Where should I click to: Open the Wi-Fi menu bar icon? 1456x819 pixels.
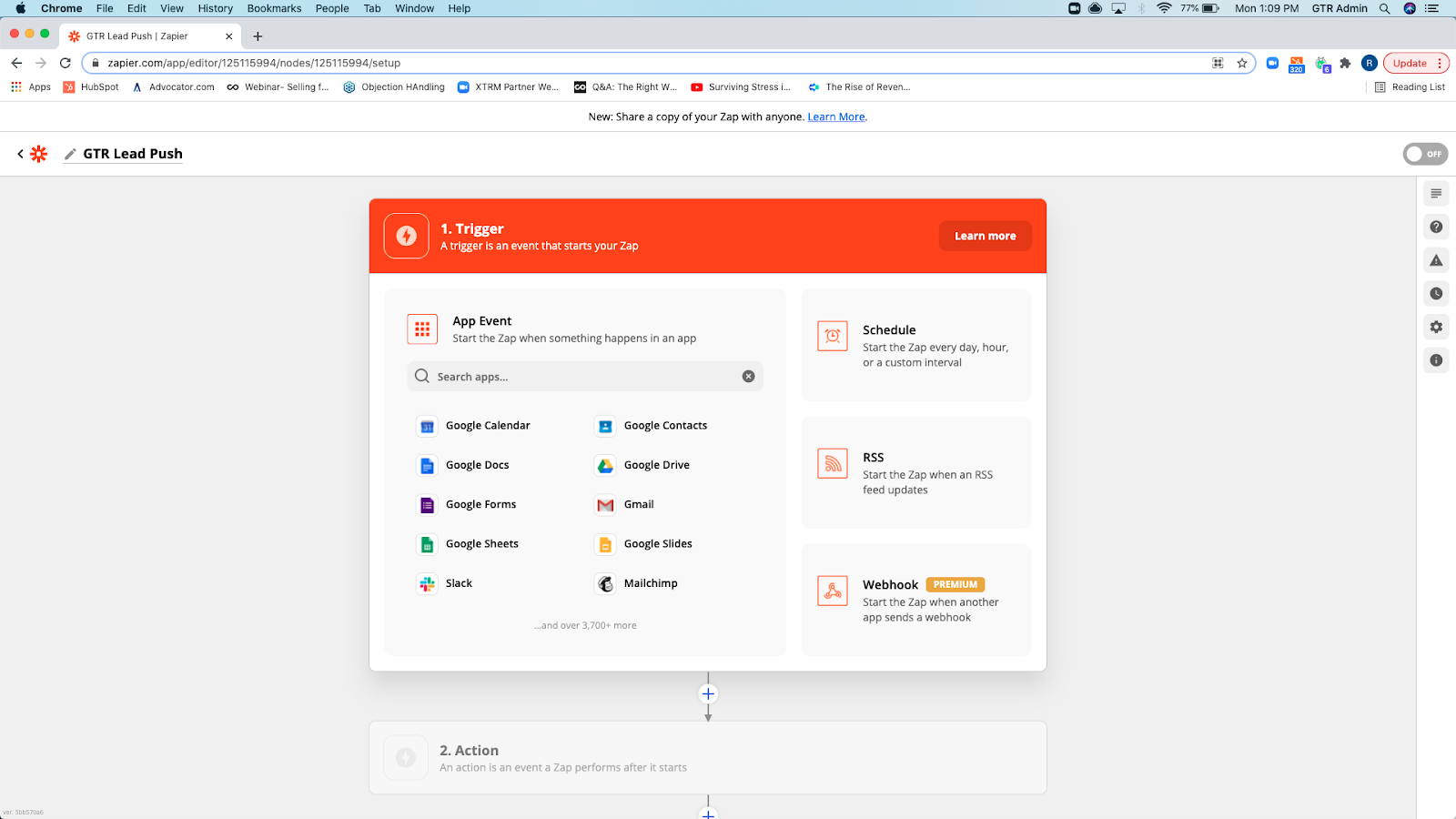[x=1164, y=8]
